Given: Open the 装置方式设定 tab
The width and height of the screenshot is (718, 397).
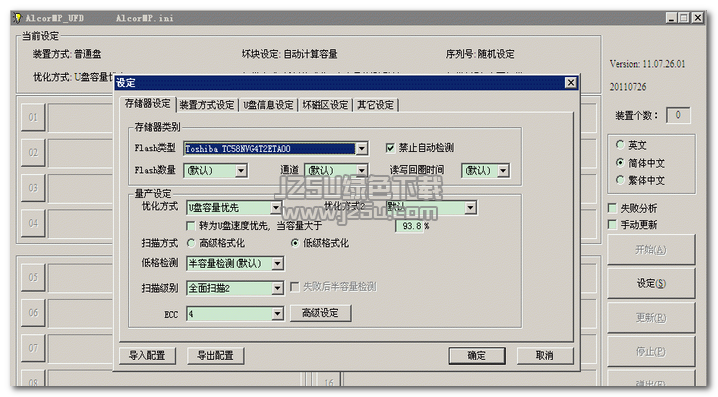Looking at the screenshot, I should [x=207, y=105].
